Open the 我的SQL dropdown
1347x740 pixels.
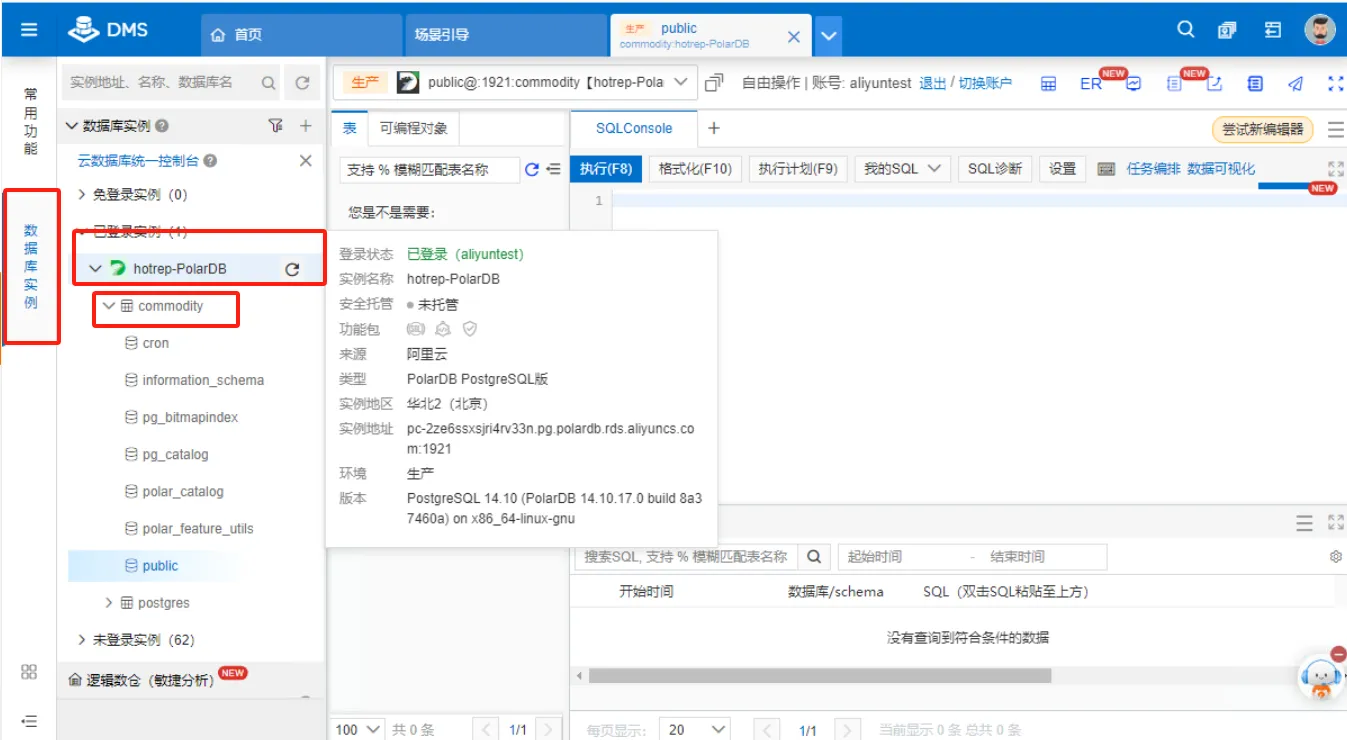(x=904, y=169)
